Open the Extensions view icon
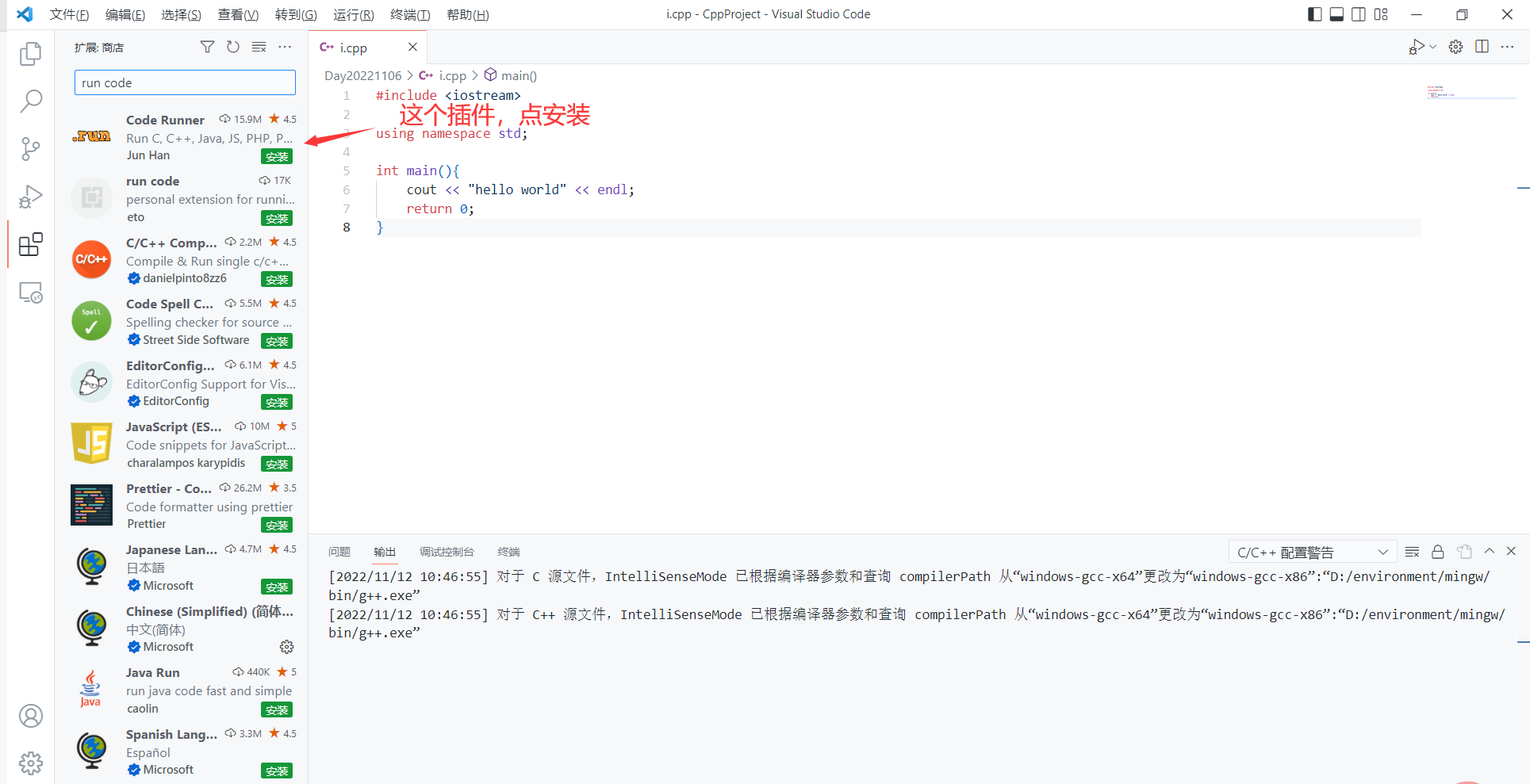This screenshot has width=1530, height=784. (x=30, y=244)
